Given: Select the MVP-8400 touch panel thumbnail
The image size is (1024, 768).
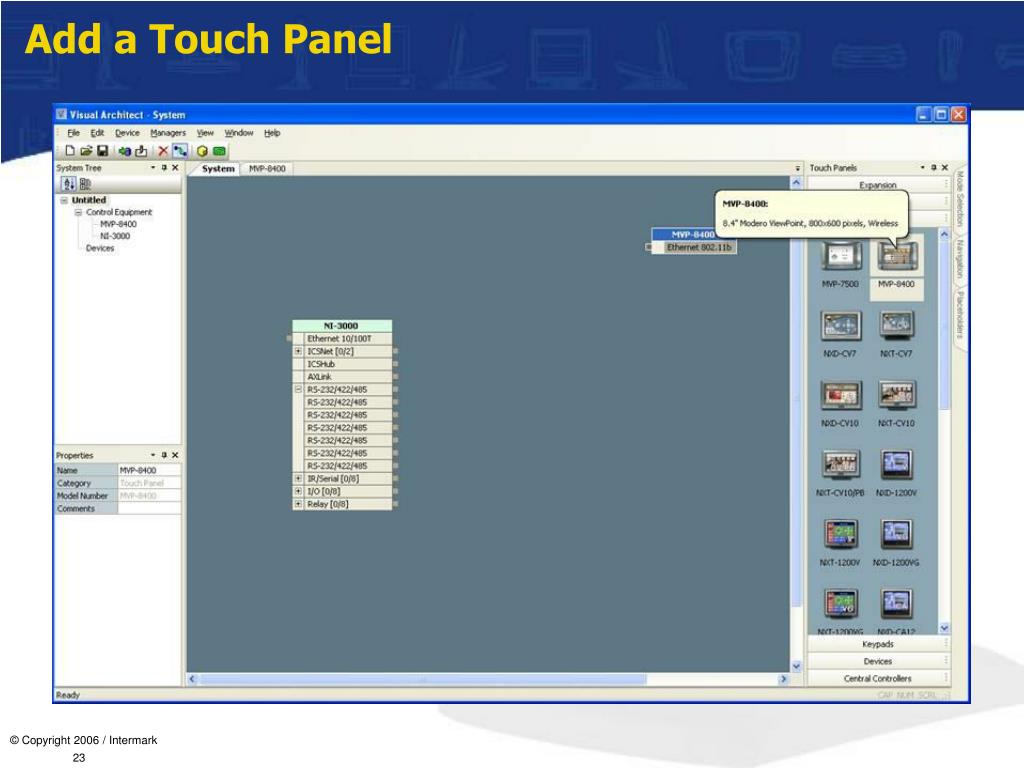Looking at the screenshot, I should point(897,256).
